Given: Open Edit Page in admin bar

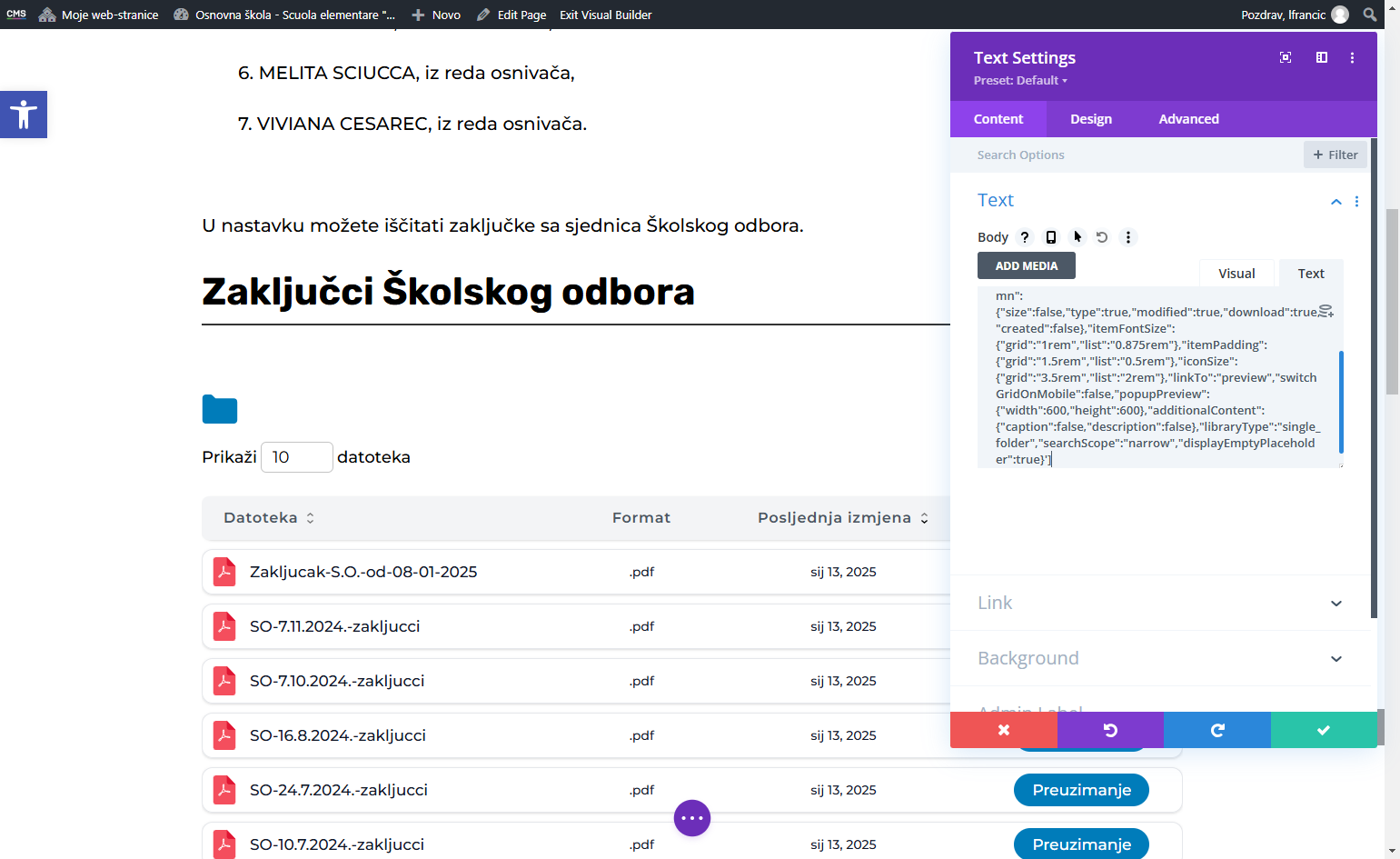Looking at the screenshot, I should click(x=511, y=15).
